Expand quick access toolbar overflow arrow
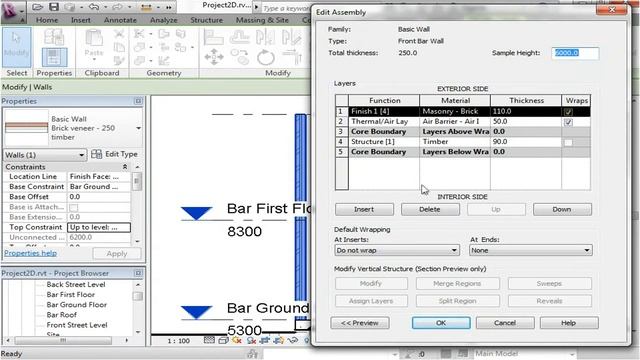 (169, 7)
